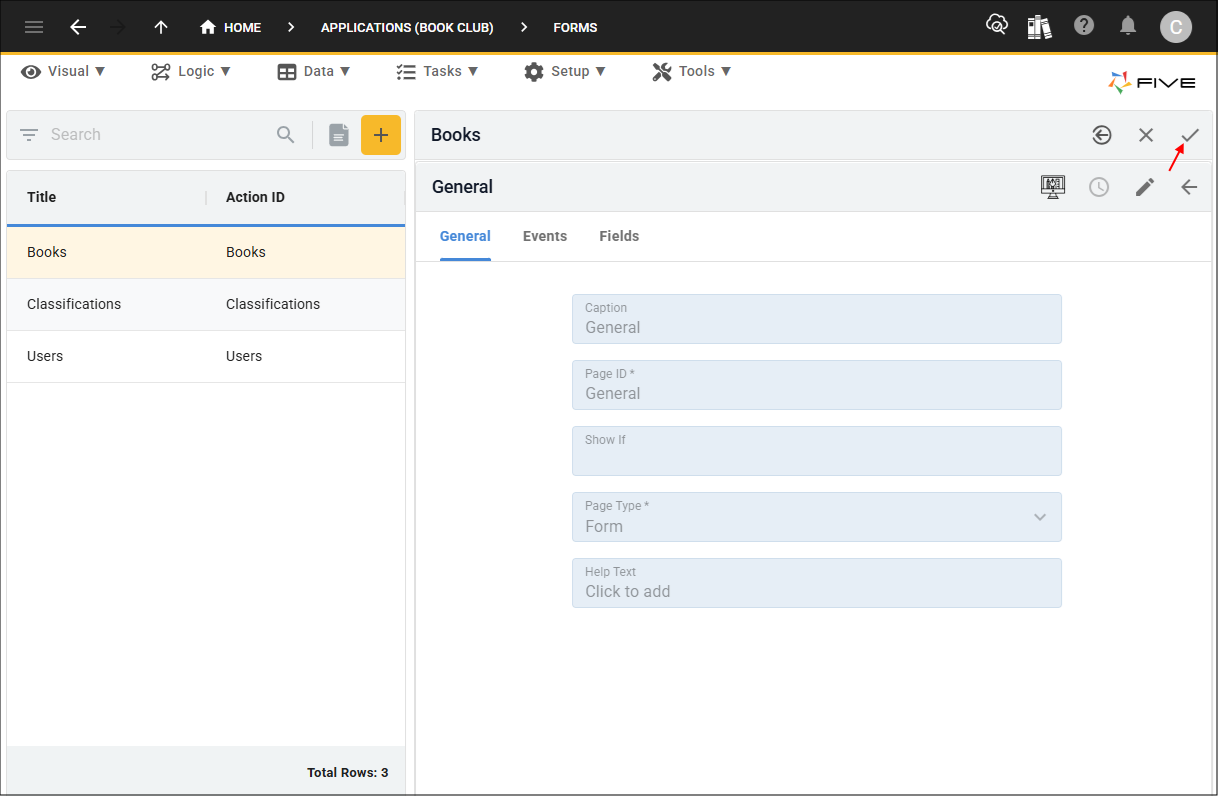Click the up arrow in top bar
1218x796 pixels.
coord(160,27)
